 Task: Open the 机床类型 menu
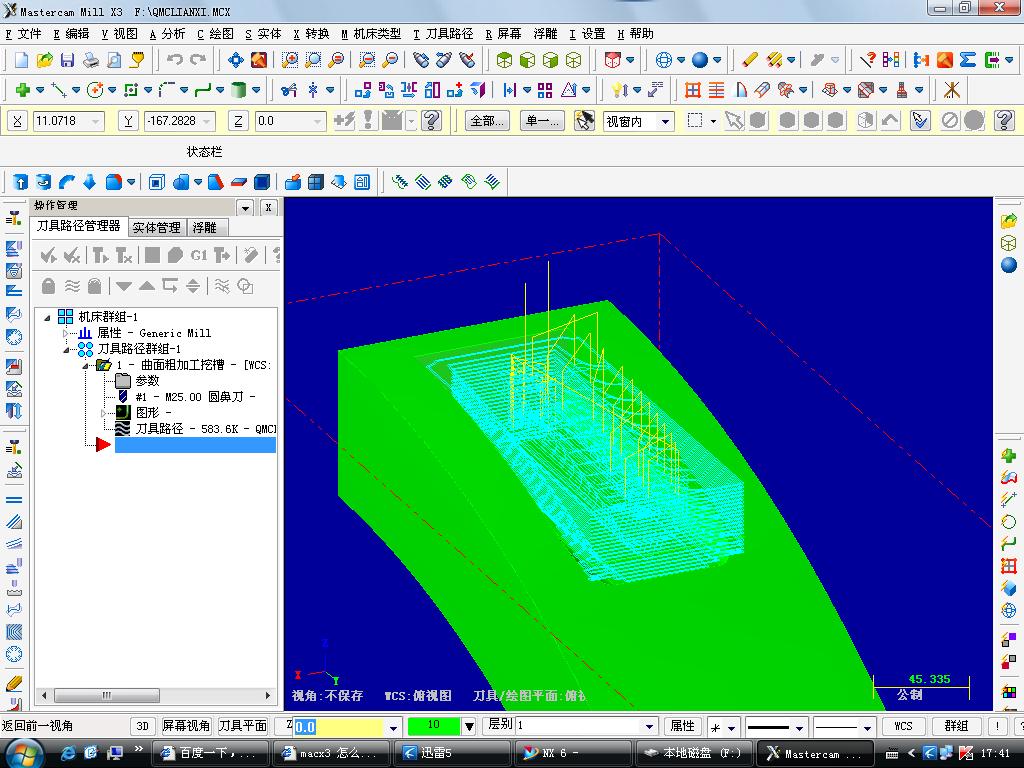pyautogui.click(x=370, y=34)
